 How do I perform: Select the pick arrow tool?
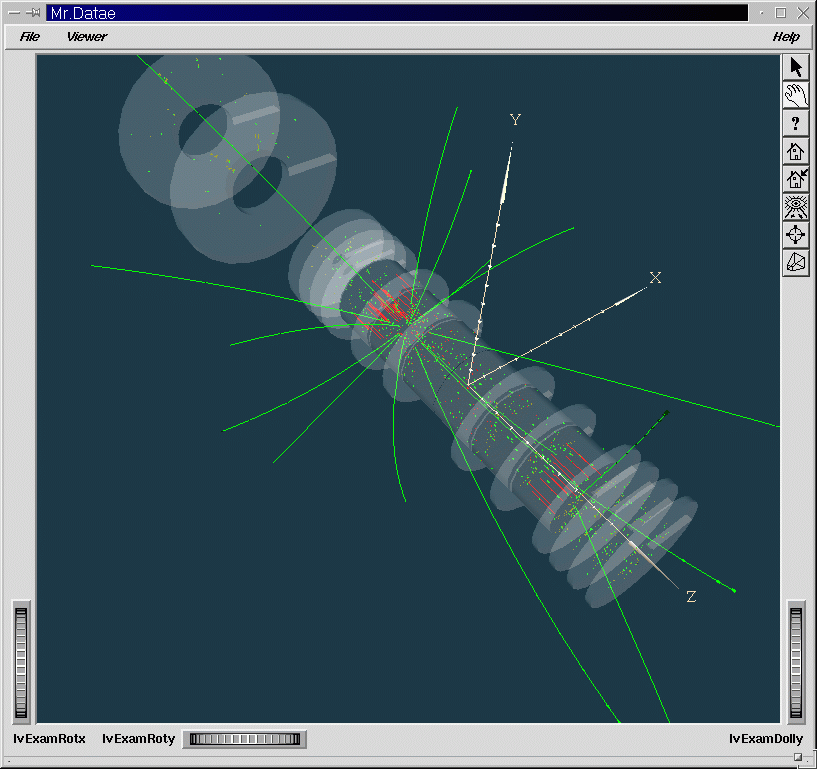click(x=796, y=67)
